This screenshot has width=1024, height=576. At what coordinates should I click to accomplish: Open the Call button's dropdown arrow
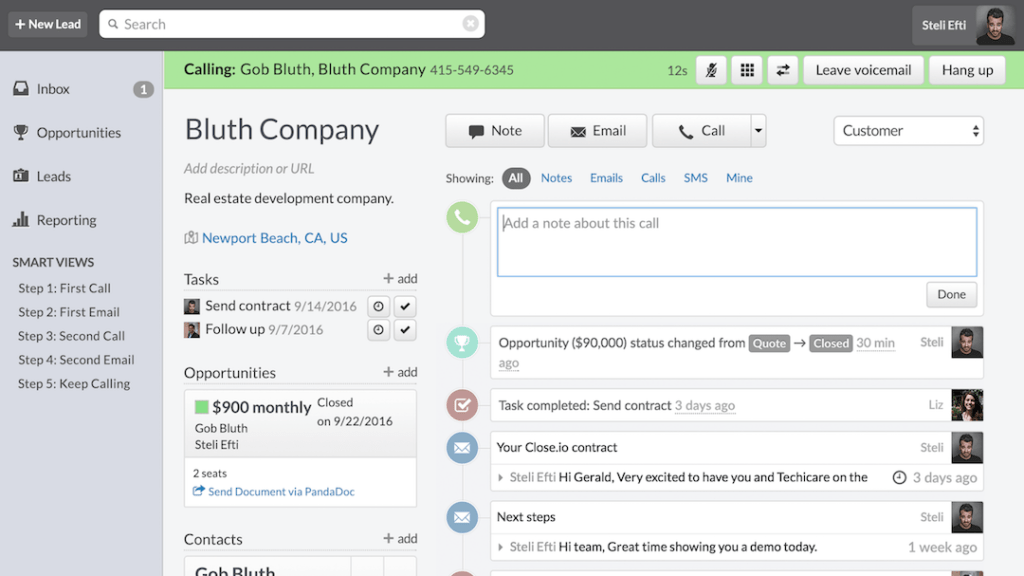pyautogui.click(x=757, y=130)
